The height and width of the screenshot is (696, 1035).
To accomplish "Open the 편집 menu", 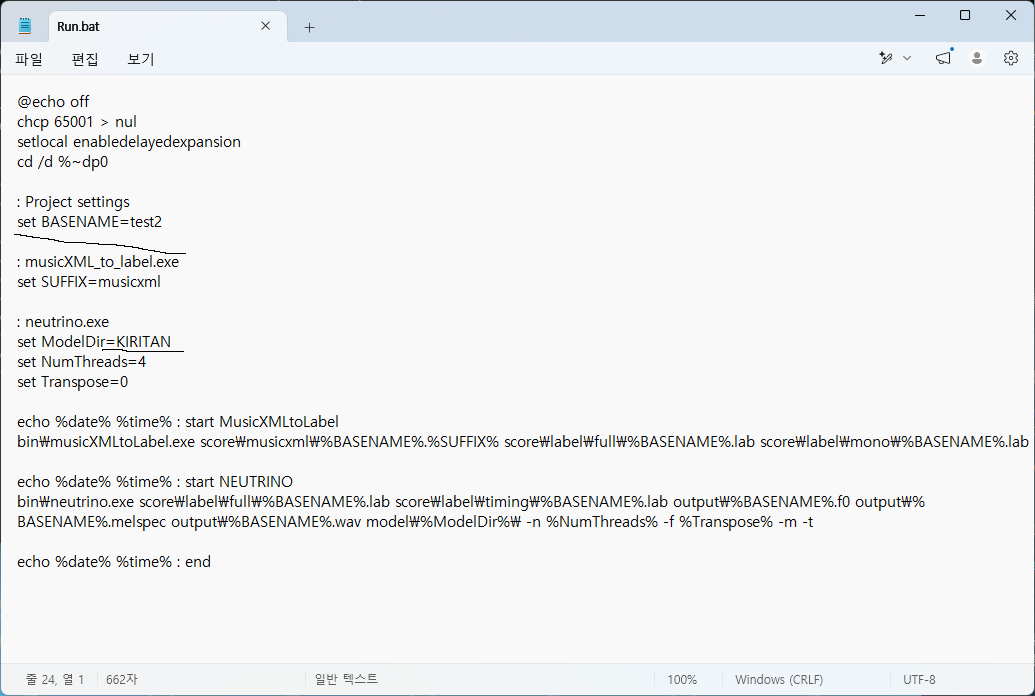I will point(84,59).
